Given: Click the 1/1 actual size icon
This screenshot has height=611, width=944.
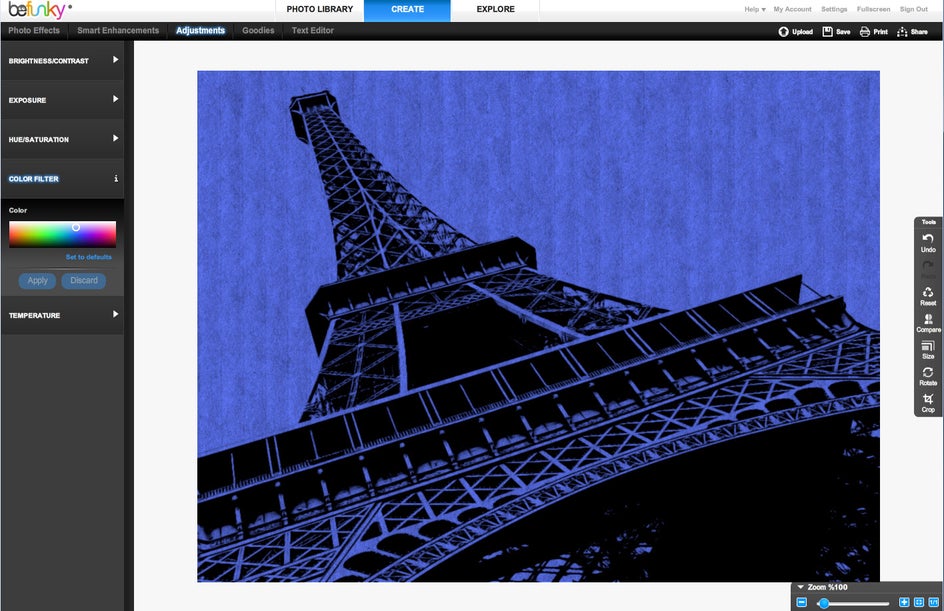Looking at the screenshot, I should coord(934,602).
